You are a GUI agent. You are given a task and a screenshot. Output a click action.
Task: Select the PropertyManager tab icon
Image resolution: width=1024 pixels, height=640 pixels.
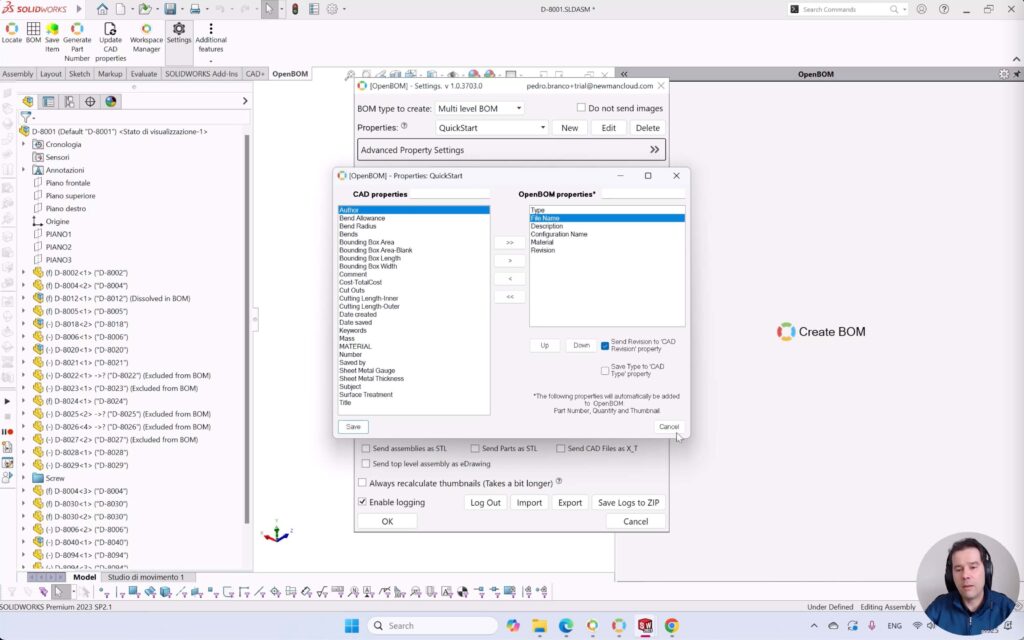pyautogui.click(x=48, y=102)
